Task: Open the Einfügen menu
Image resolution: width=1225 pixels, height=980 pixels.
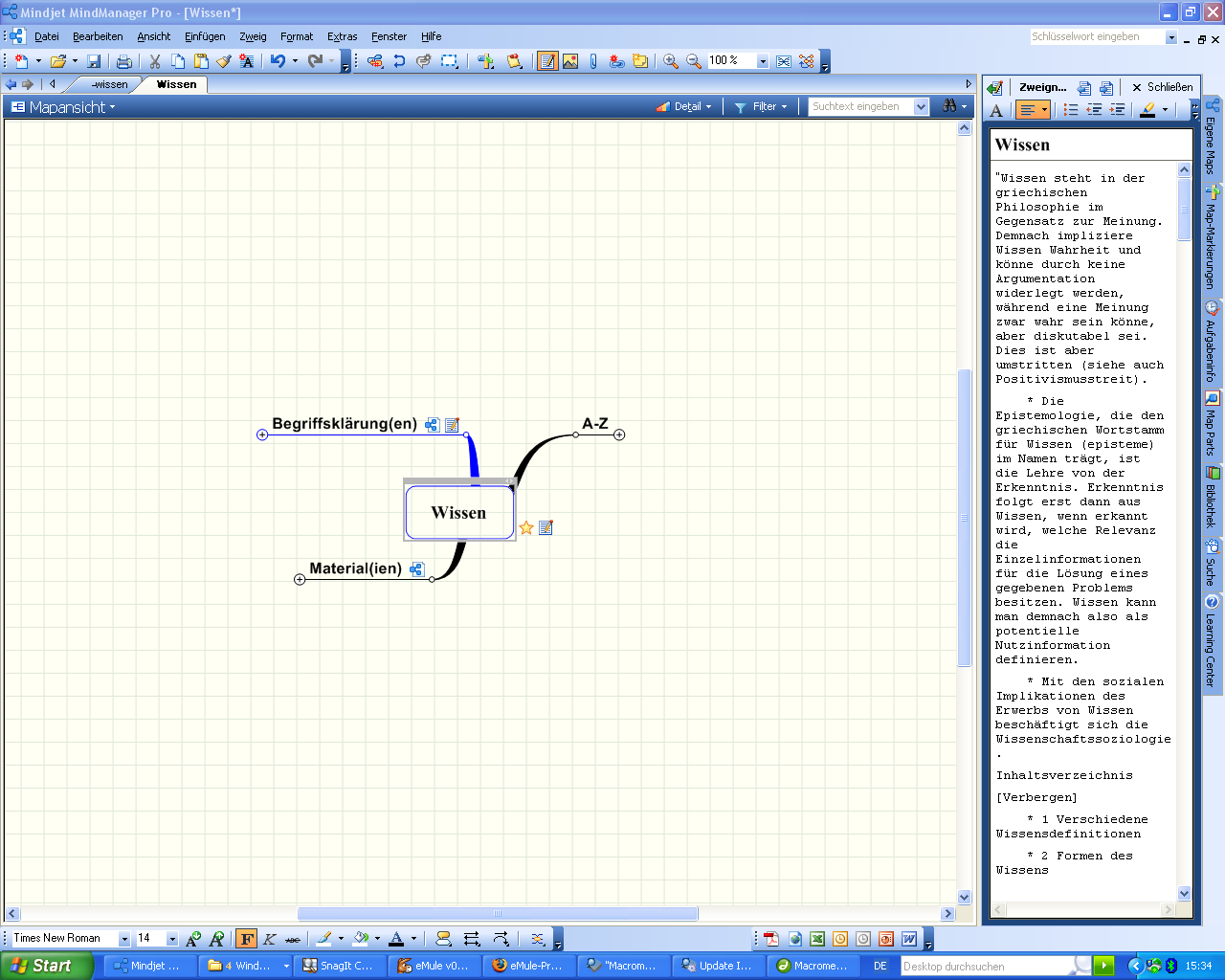Action: 205,36
